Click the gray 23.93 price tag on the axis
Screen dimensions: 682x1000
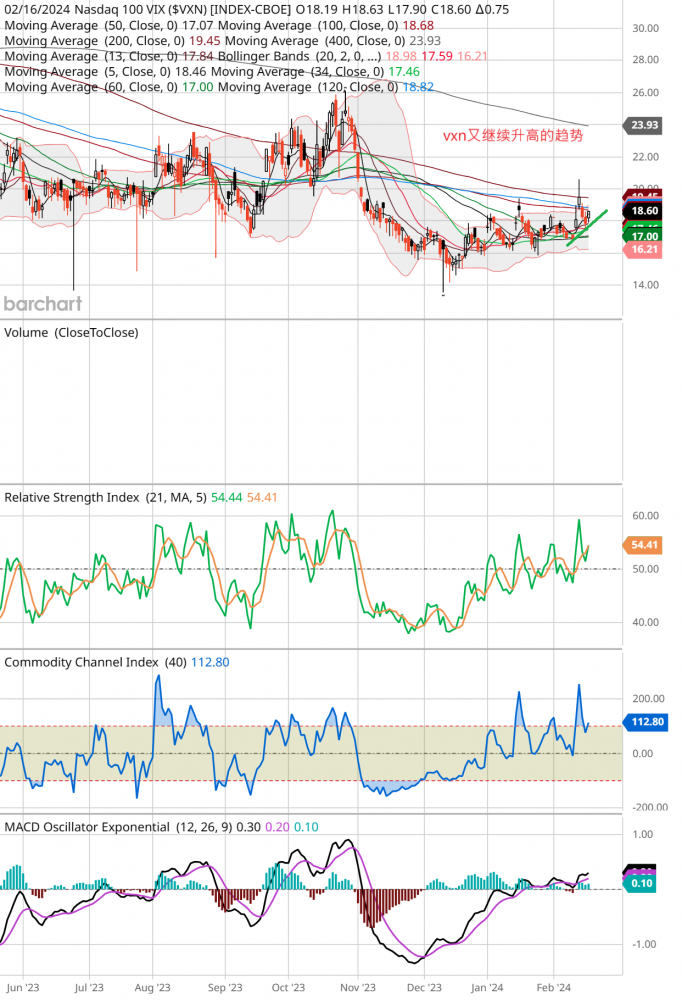643,125
